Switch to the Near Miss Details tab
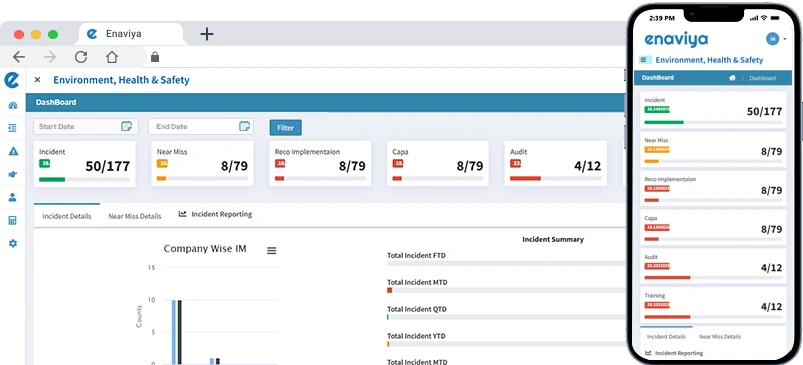 (x=135, y=216)
